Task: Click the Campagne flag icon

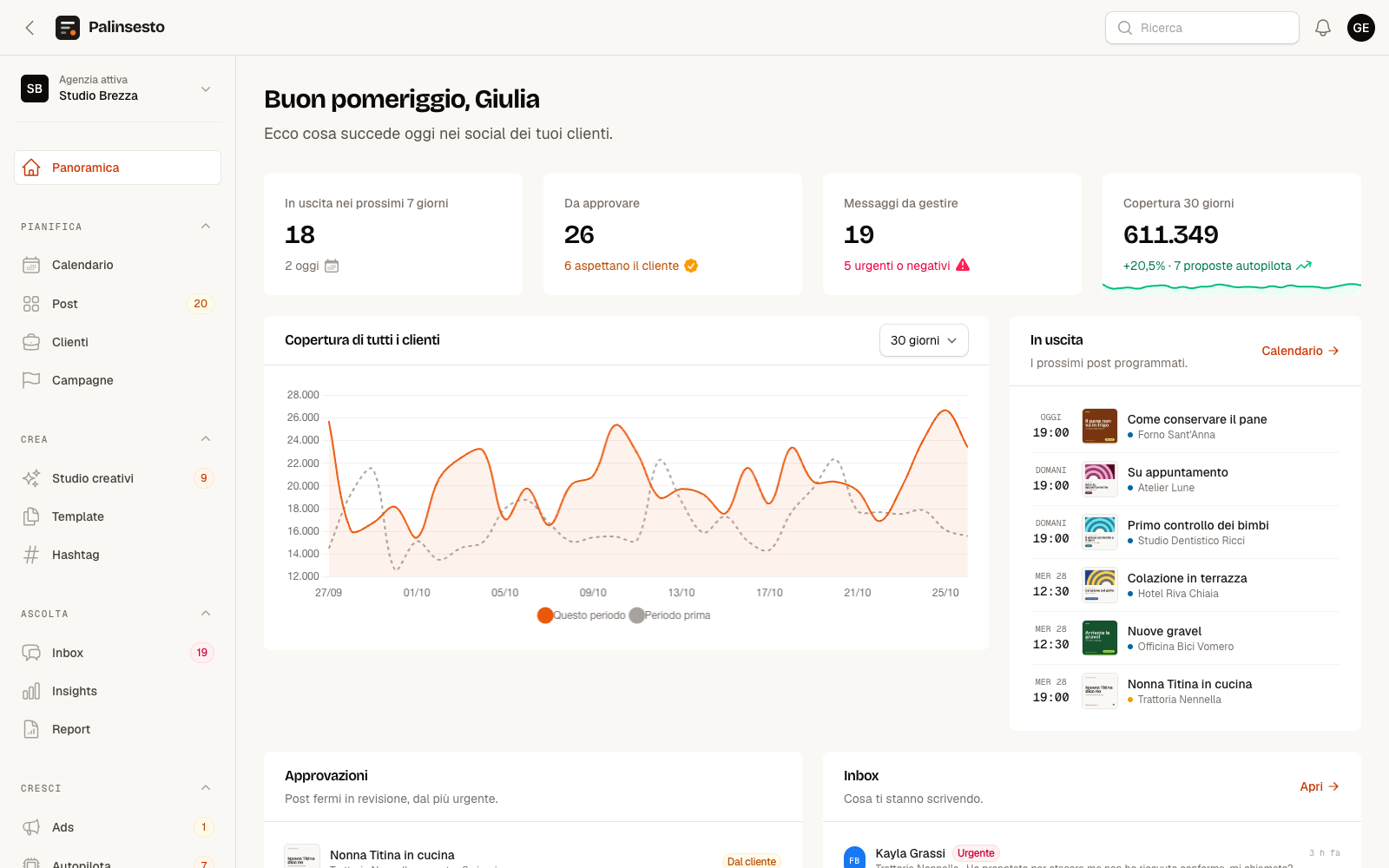Action: [31, 380]
